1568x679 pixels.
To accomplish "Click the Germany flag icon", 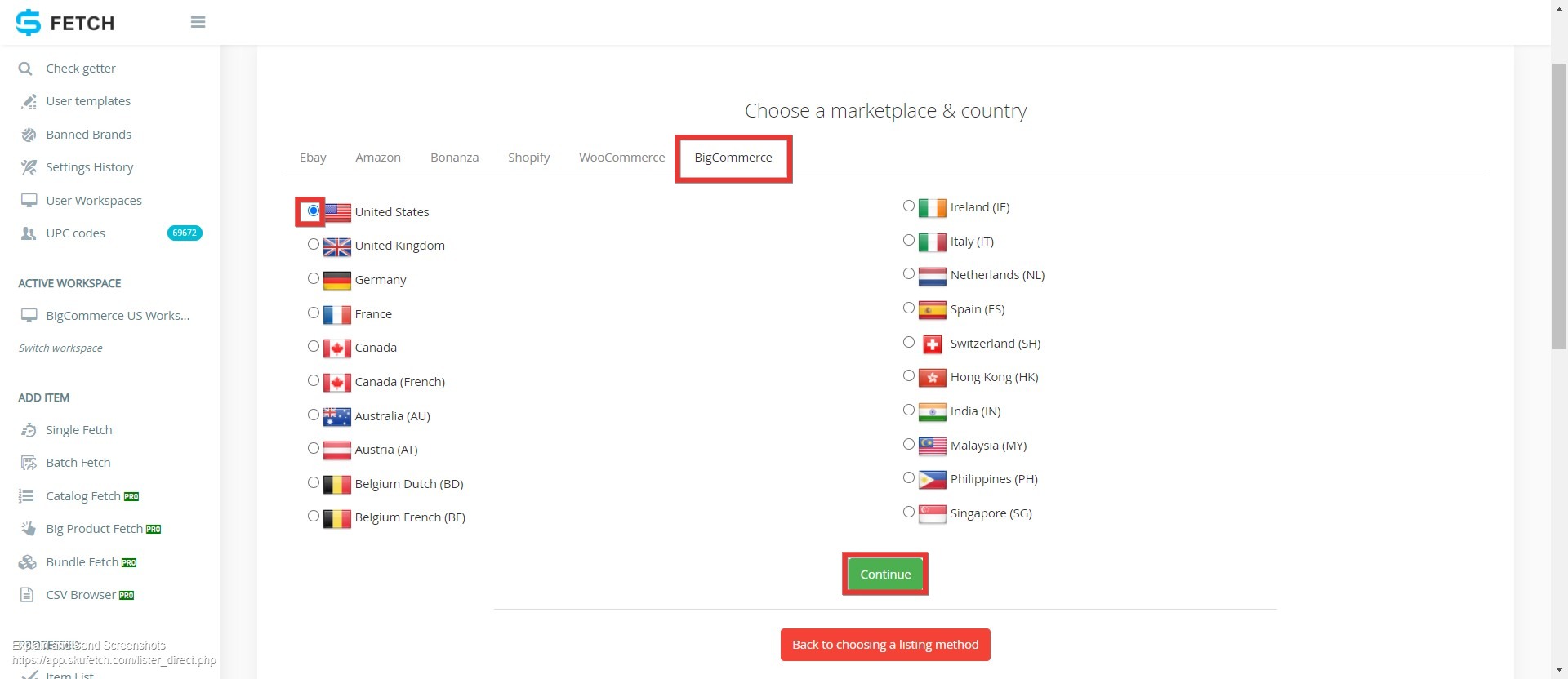I will point(337,281).
